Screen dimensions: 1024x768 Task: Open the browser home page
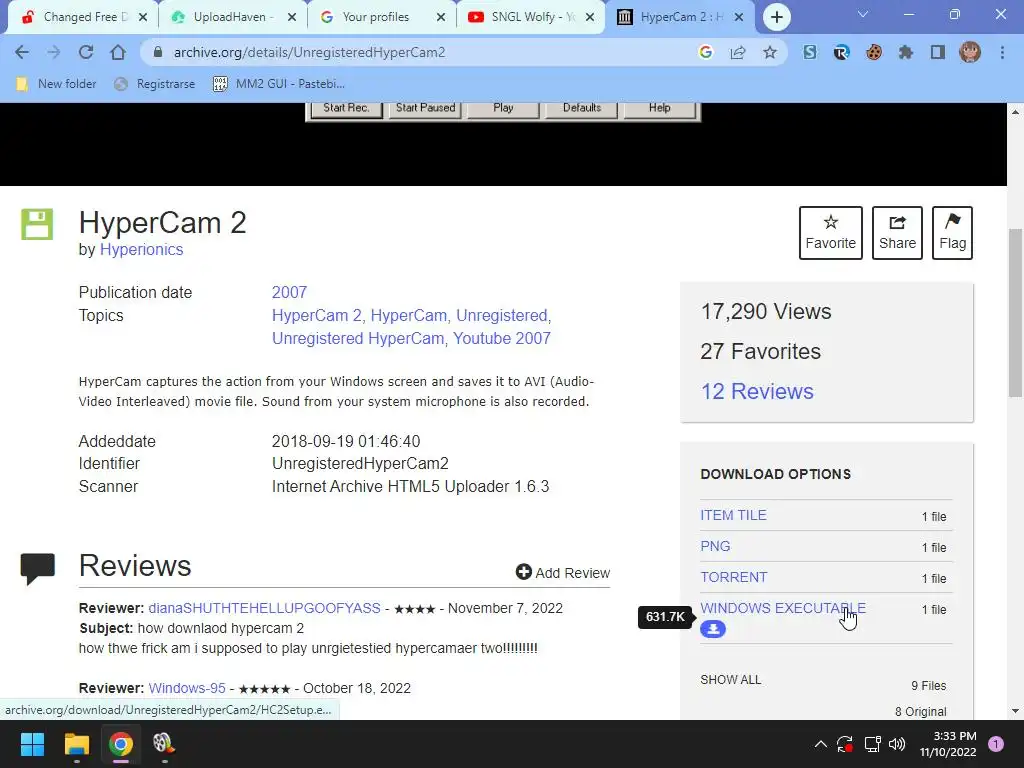(x=118, y=52)
